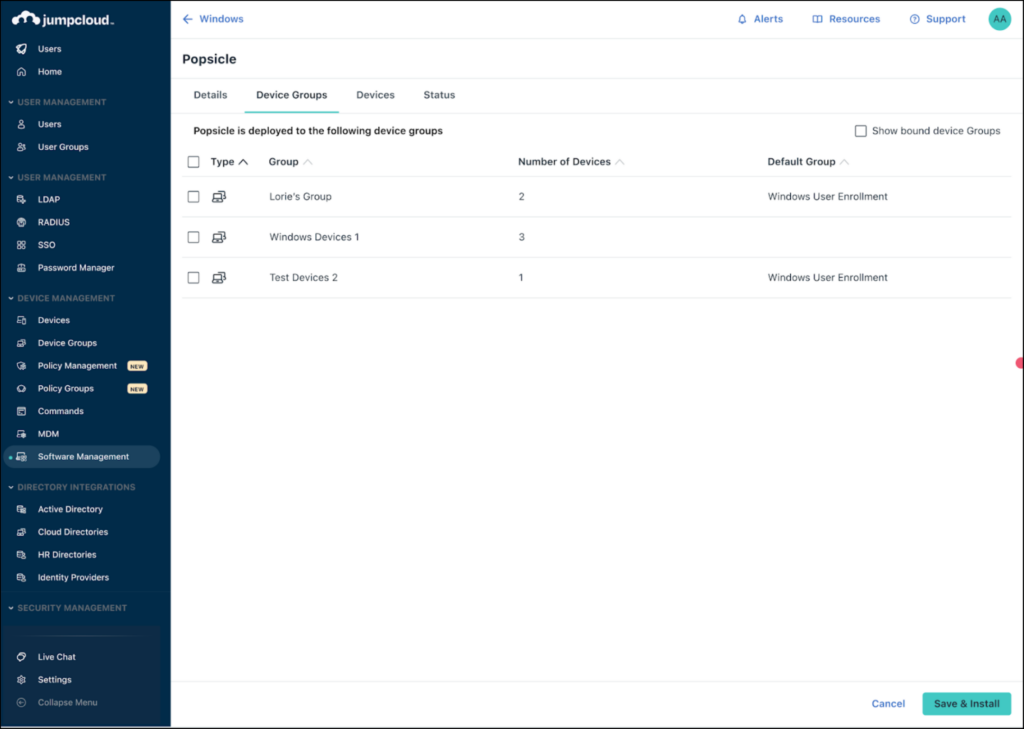Screen dimensions: 1024x729
Task: Click the Alerts bell icon
Action: pos(760,18)
